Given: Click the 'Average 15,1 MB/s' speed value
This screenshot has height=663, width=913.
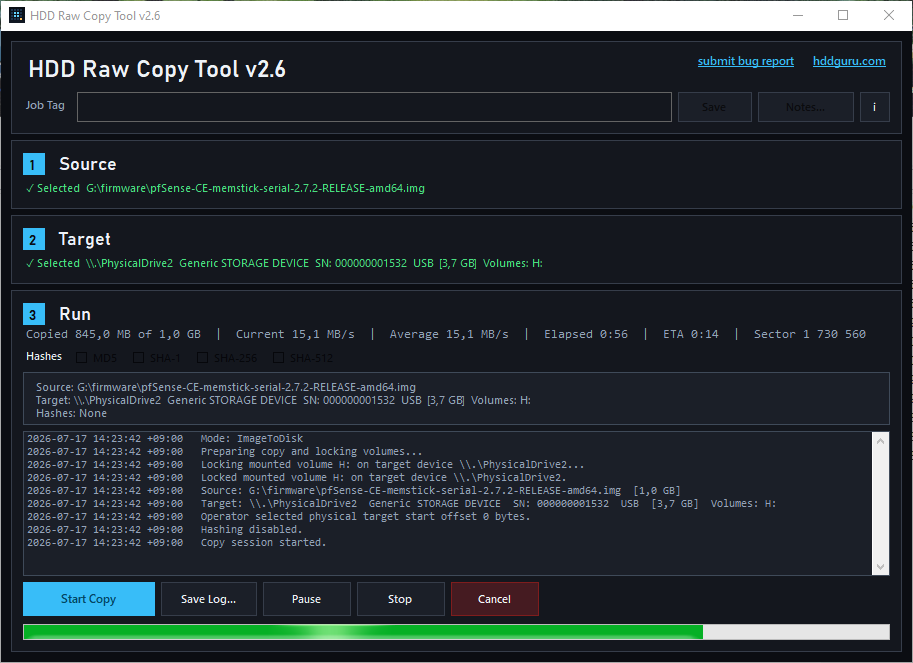Looking at the screenshot, I should [x=449, y=334].
